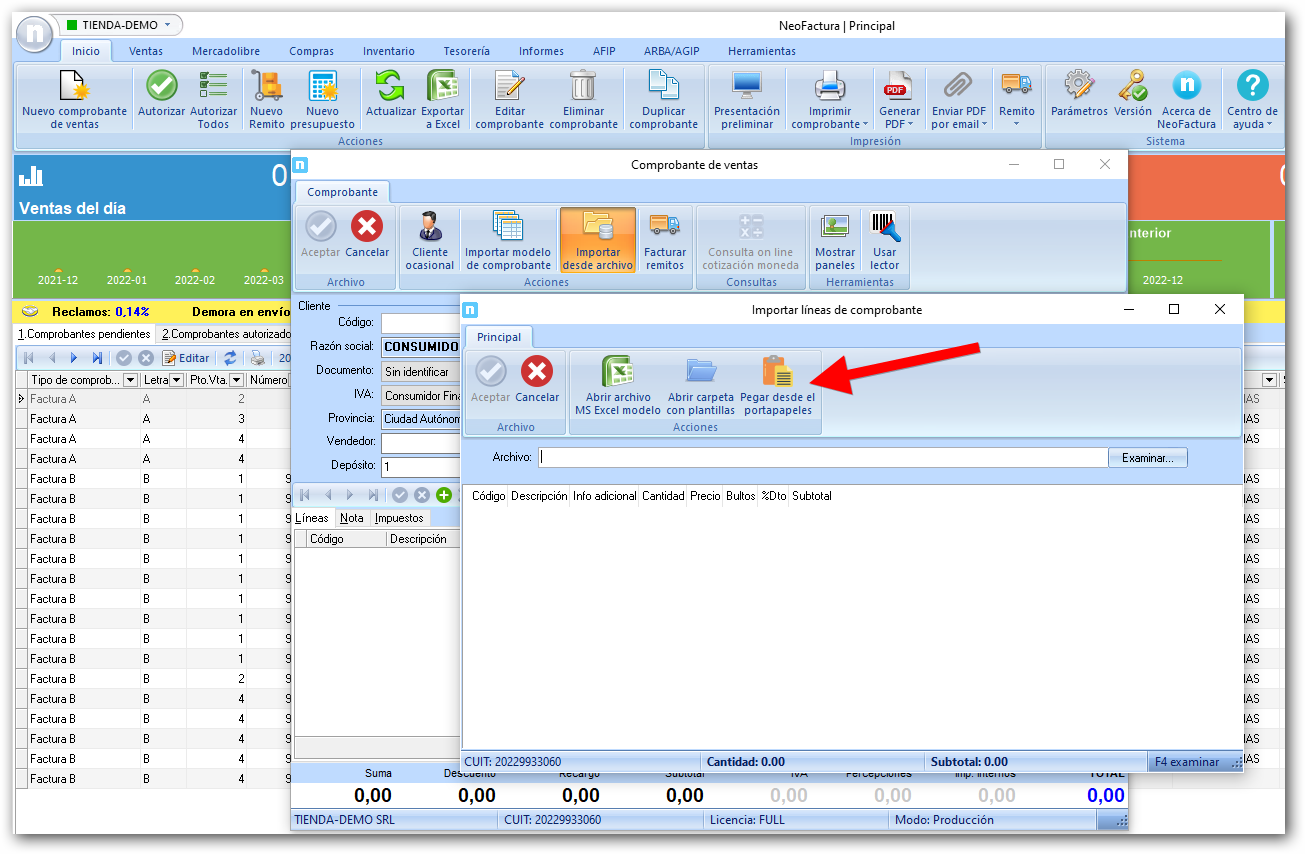
Task: Click Pegar desde el portapapeles icon
Action: [x=777, y=373]
